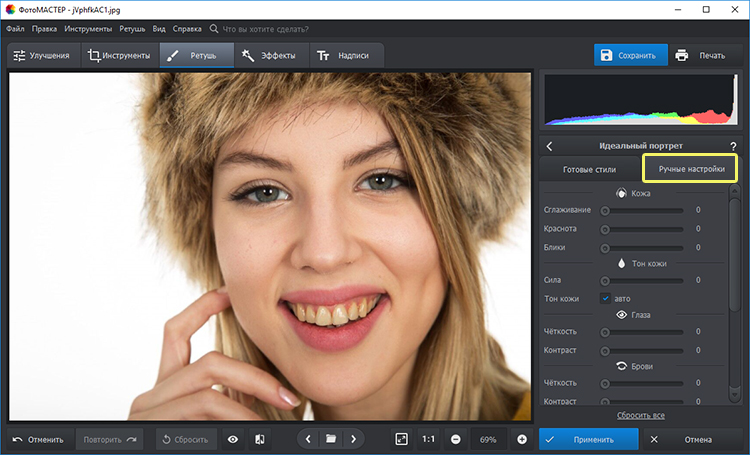750x455 pixels.
Task: Toggle the eye preview of original
Action: coord(233,439)
